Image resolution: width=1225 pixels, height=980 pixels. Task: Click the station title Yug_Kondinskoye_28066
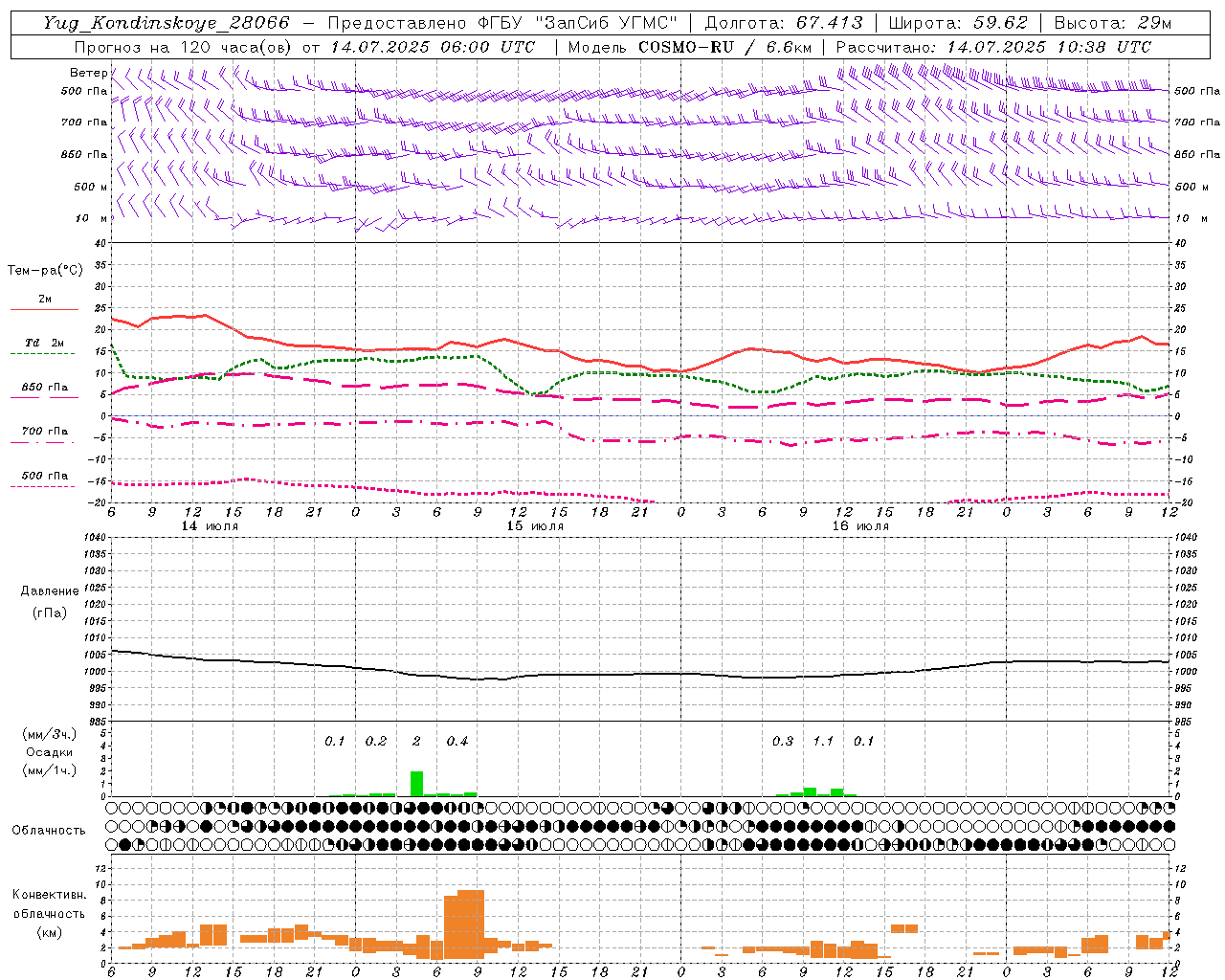pyautogui.click(x=166, y=23)
